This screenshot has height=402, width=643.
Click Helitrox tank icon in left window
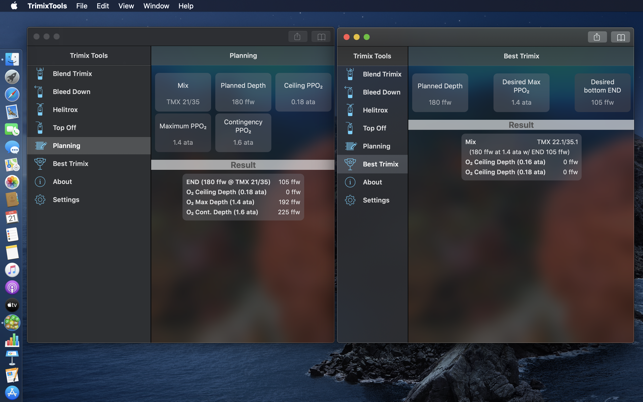[x=40, y=110]
